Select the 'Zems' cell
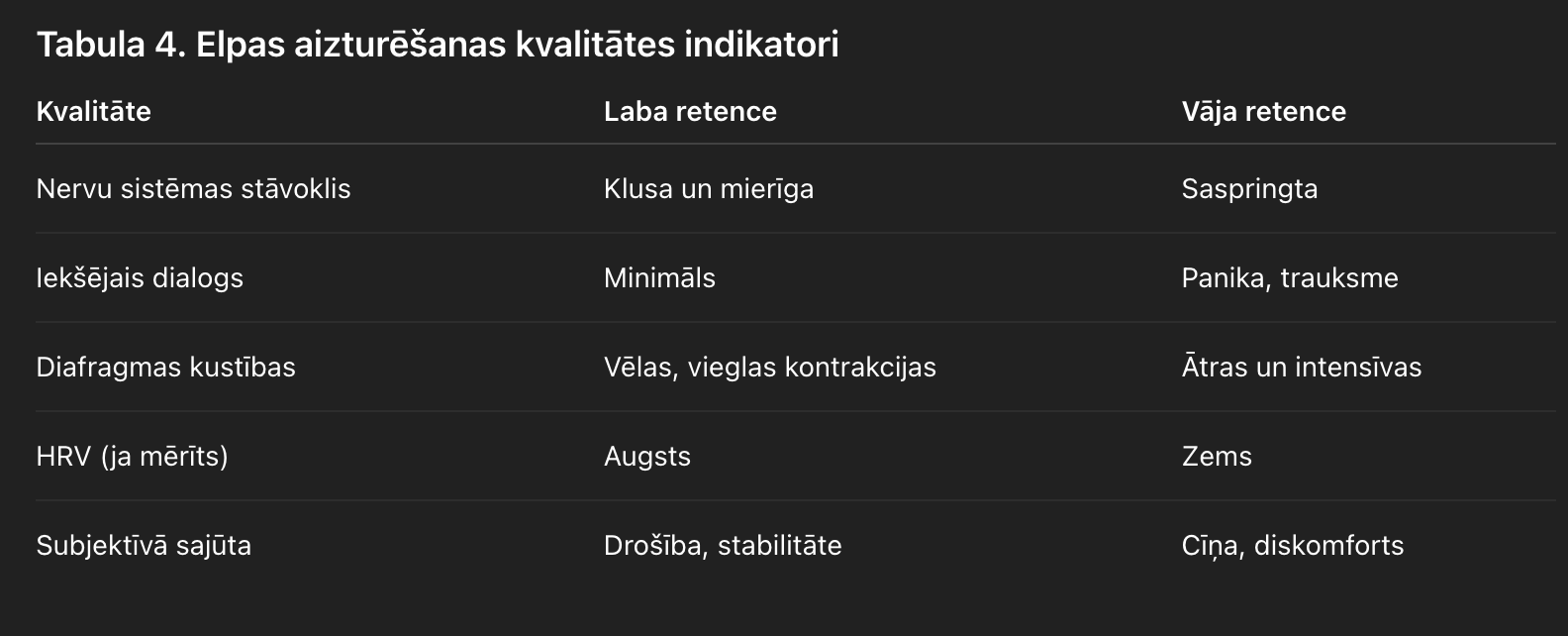 click(x=1217, y=456)
